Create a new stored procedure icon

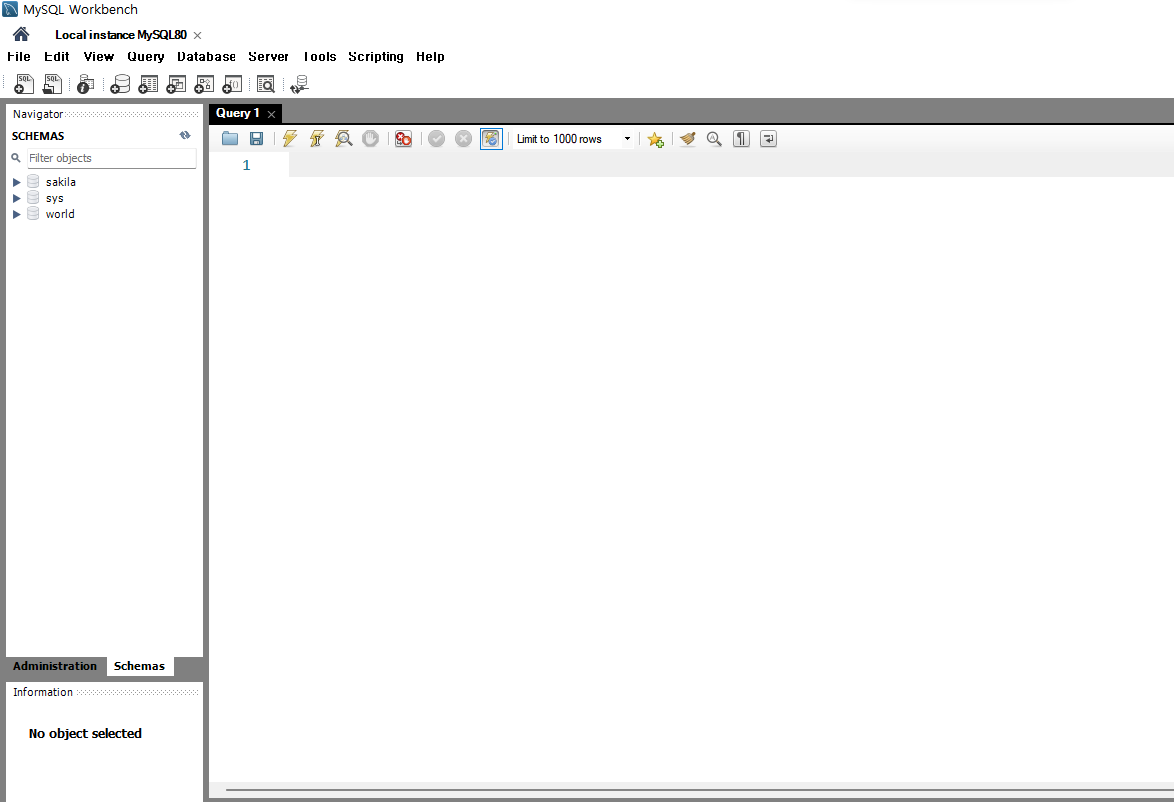click(204, 84)
